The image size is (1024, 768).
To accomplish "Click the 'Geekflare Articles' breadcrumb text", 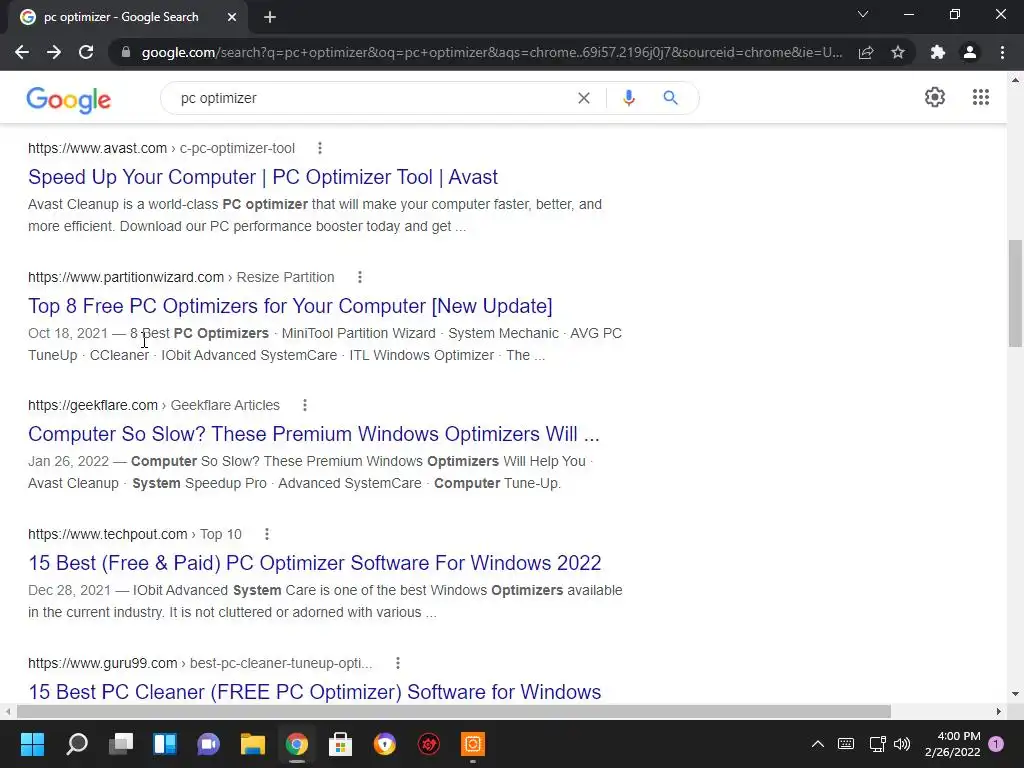I will 225,405.
